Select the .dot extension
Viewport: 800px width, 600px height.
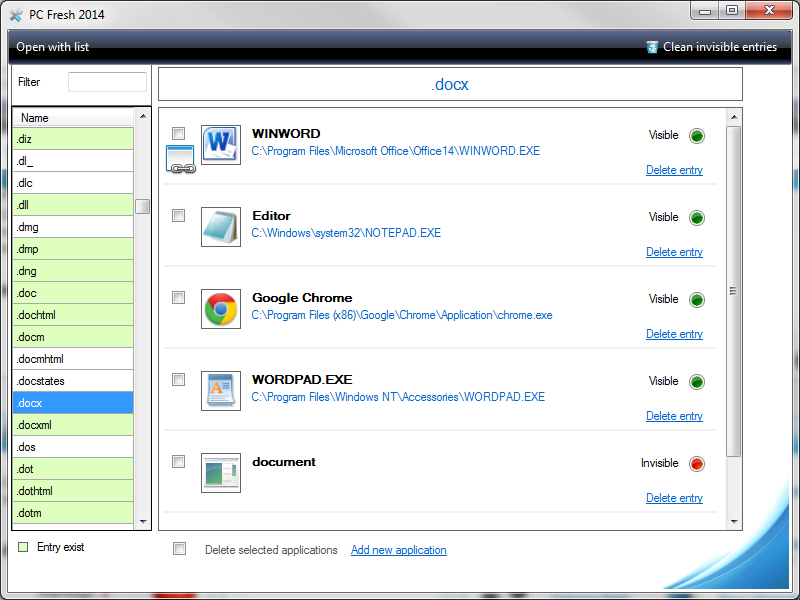(73, 468)
